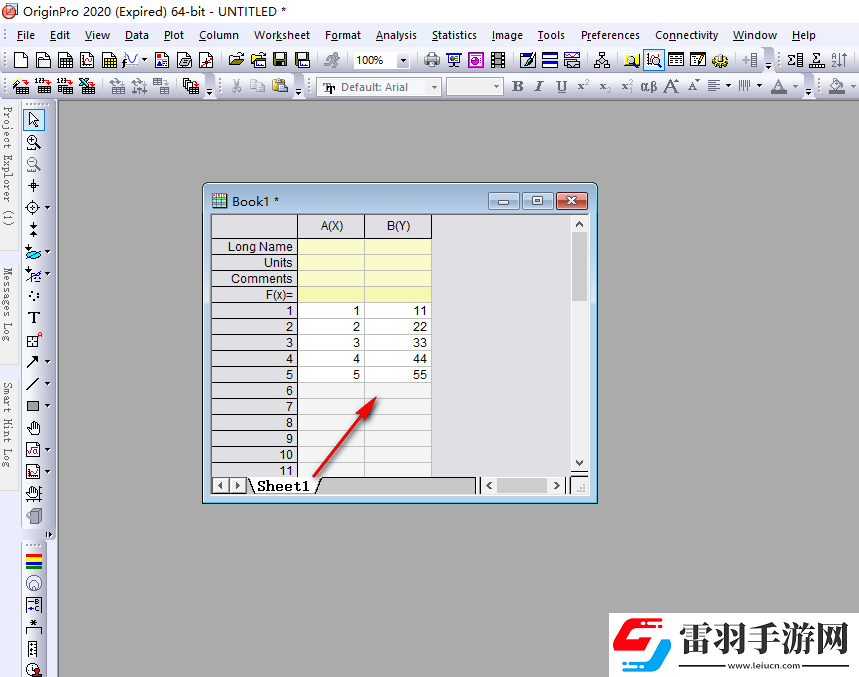
Task: Select the Zoom In tool
Action: [x=33, y=142]
